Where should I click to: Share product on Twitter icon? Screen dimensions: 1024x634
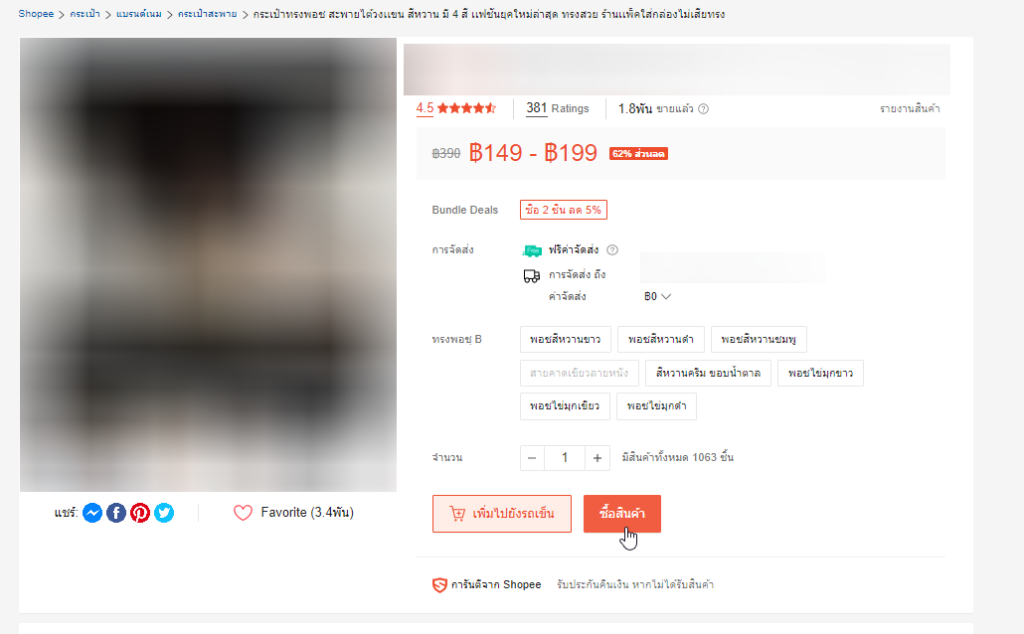pyautogui.click(x=164, y=513)
